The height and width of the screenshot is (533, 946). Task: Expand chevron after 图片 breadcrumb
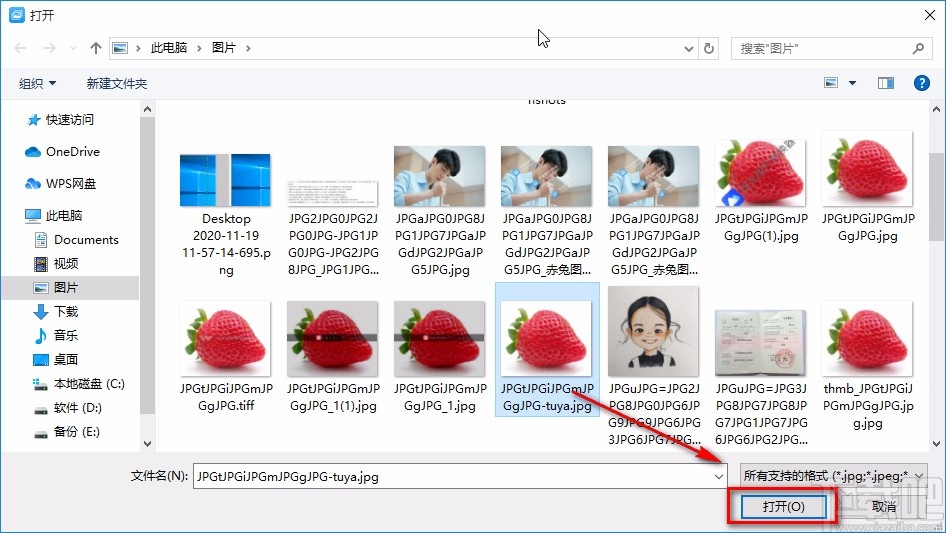click(248, 48)
